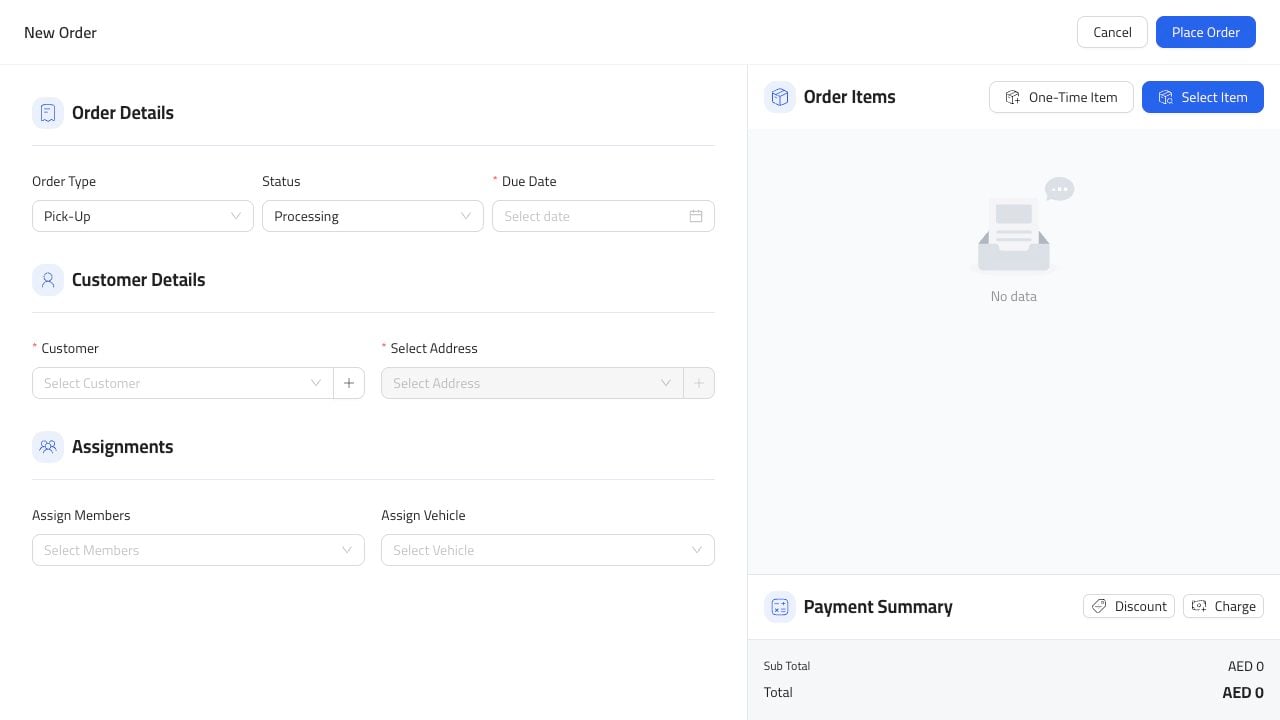Add a new customer with plus button
This screenshot has width=1280, height=720.
pyautogui.click(x=349, y=383)
